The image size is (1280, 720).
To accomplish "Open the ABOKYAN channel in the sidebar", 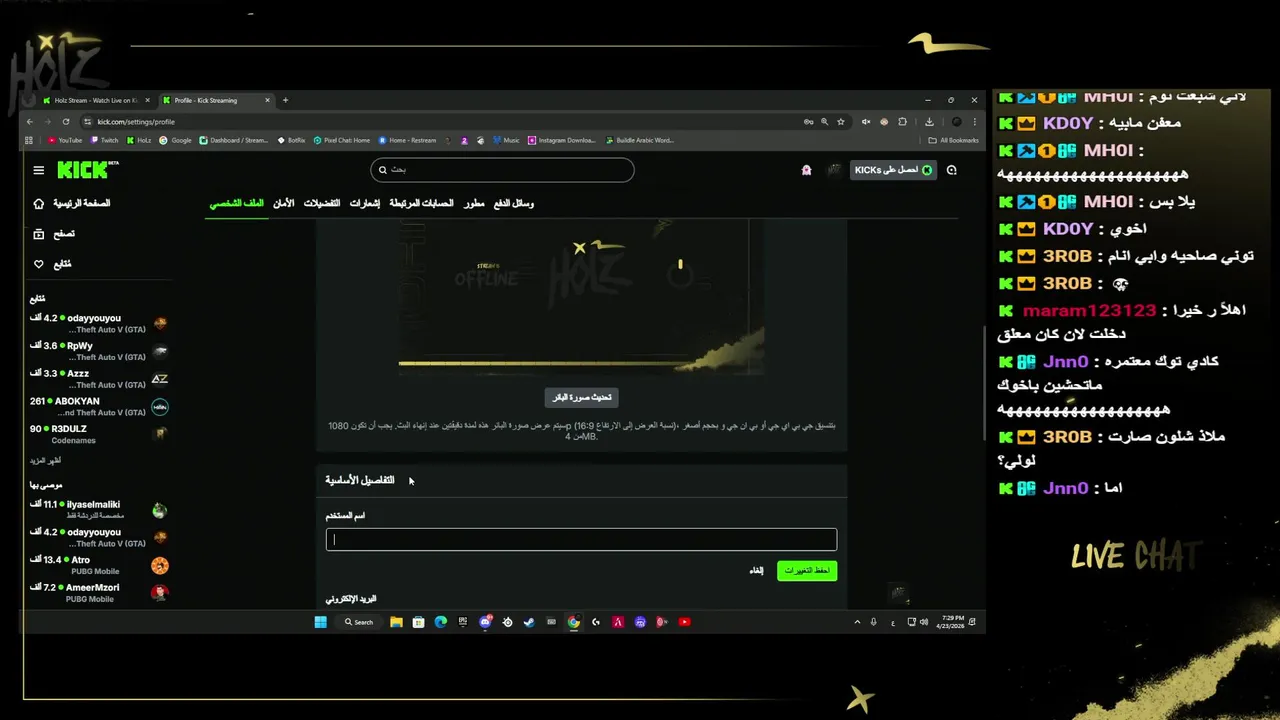I will click(x=99, y=406).
